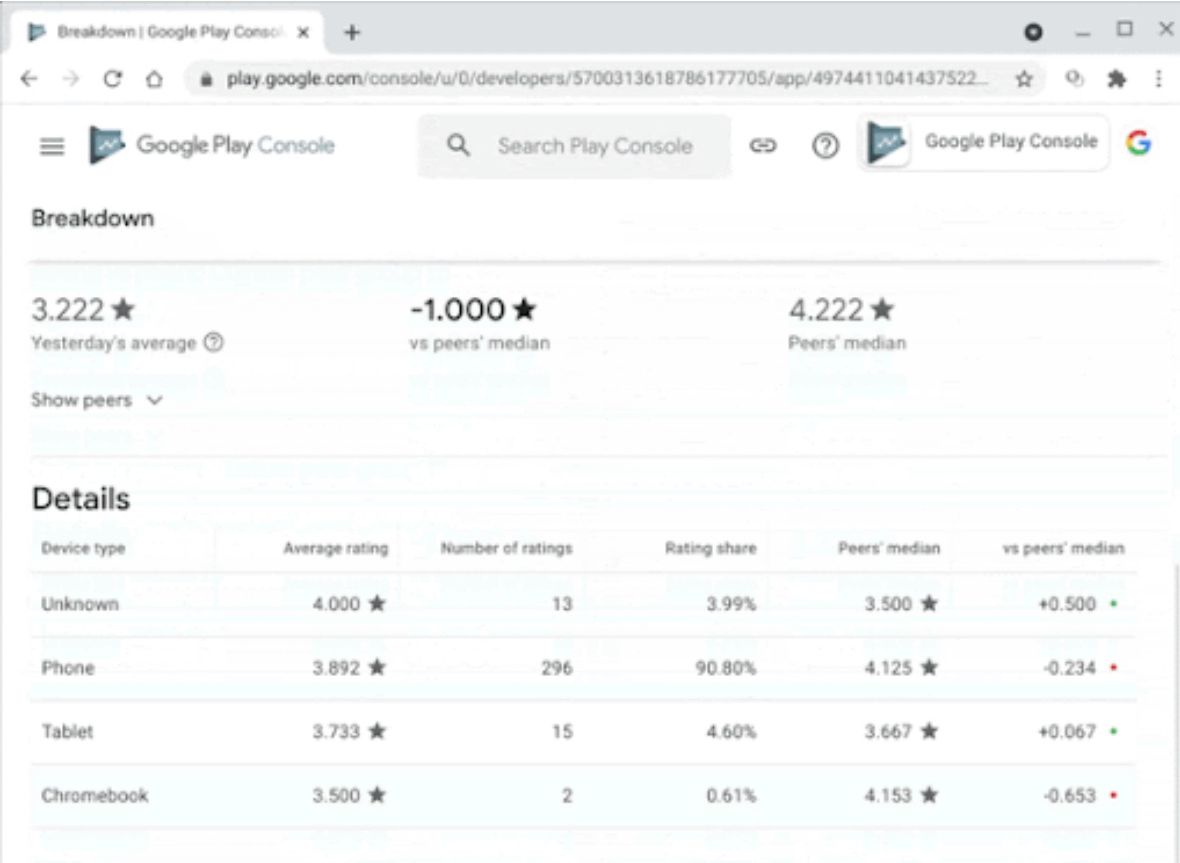1180x863 pixels.
Task: Copy page link with chain icon
Action: pos(762,145)
